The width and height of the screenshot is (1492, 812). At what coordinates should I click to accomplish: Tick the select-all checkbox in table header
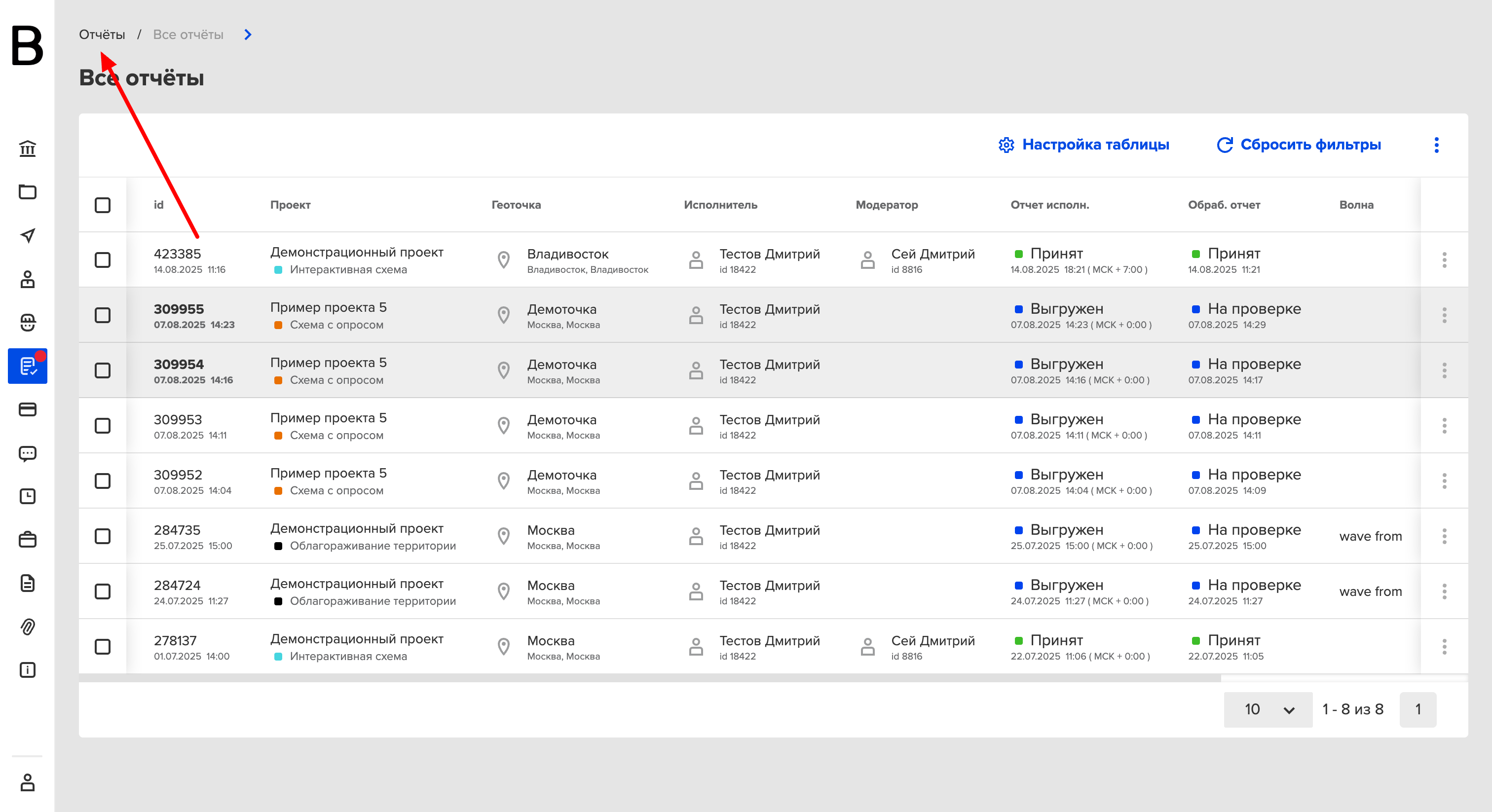tap(103, 205)
